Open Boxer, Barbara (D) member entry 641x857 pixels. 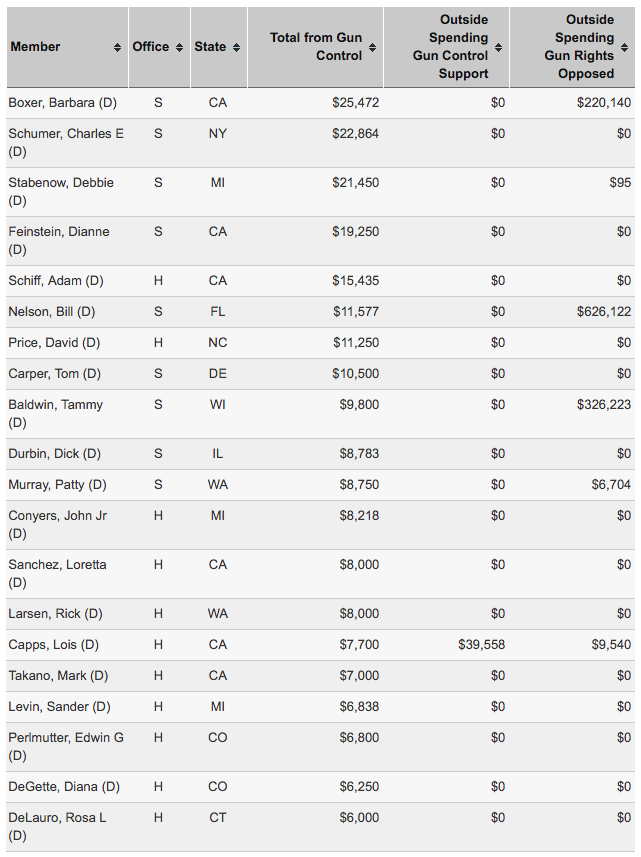click(62, 102)
